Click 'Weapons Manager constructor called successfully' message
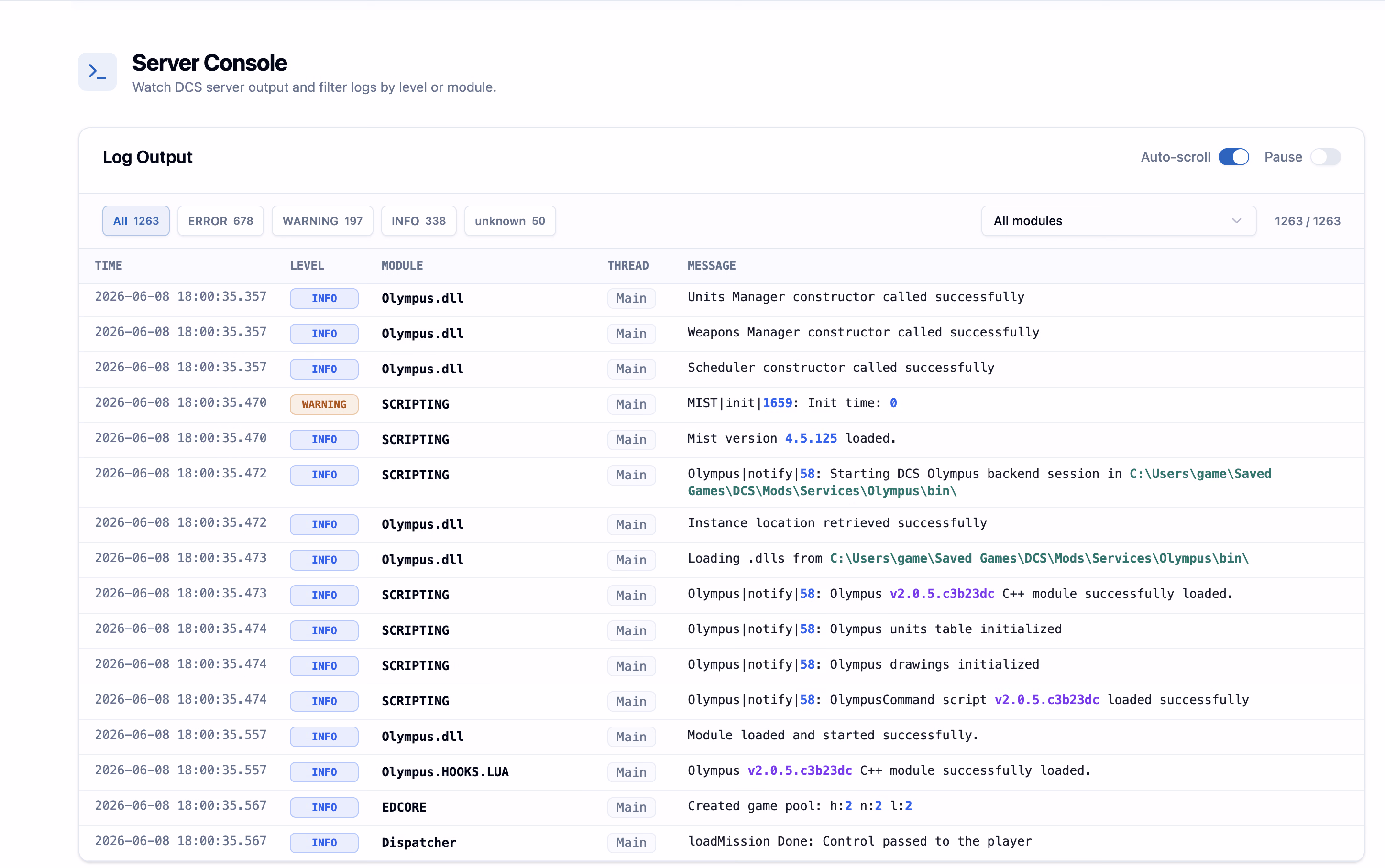Viewport: 1385px width, 868px height. (x=864, y=332)
